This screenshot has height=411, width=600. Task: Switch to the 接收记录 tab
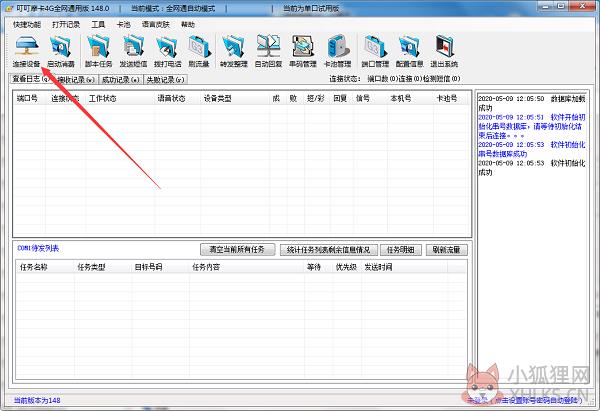(75, 80)
